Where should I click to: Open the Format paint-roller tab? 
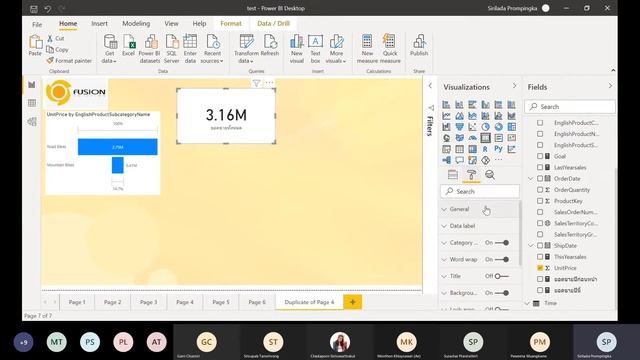tap(471, 175)
